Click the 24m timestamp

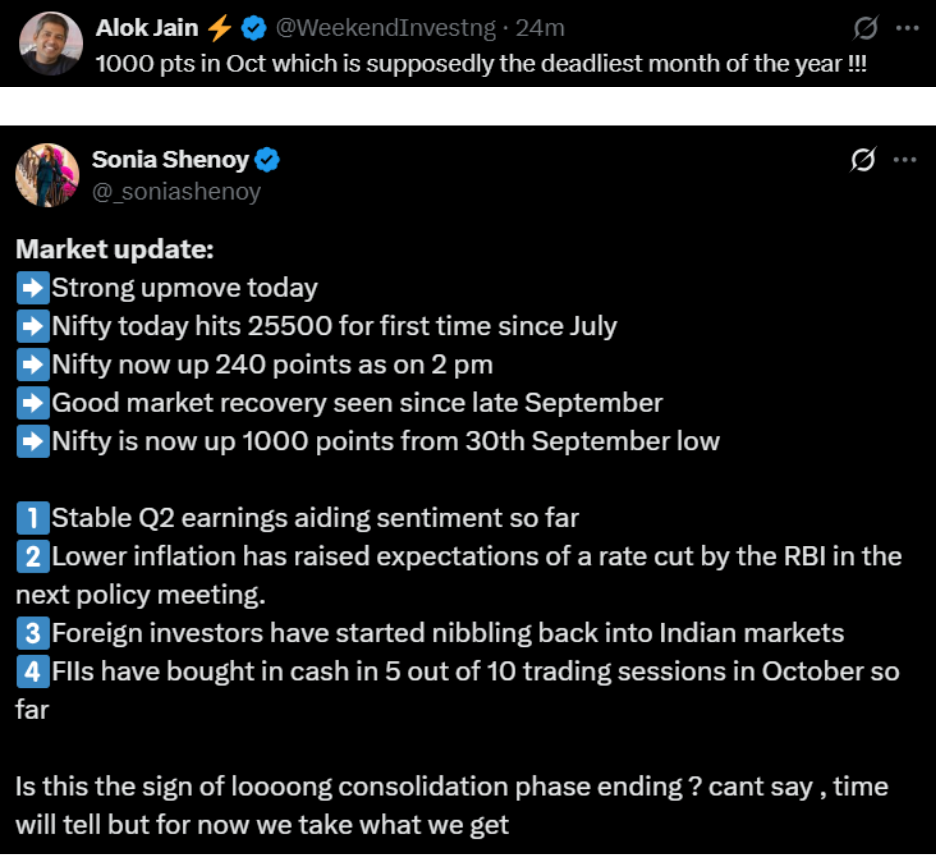pos(540,29)
